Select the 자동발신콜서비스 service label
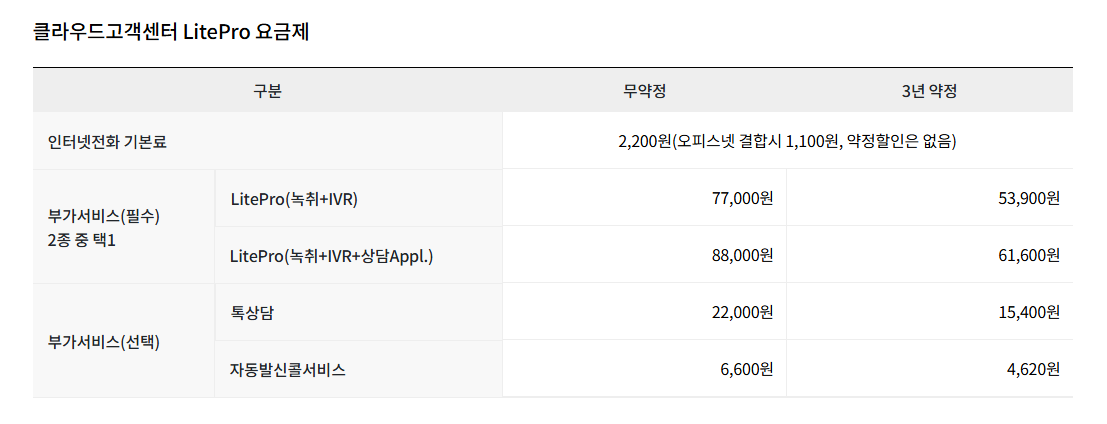The width and height of the screenshot is (1107, 424). coord(288,370)
